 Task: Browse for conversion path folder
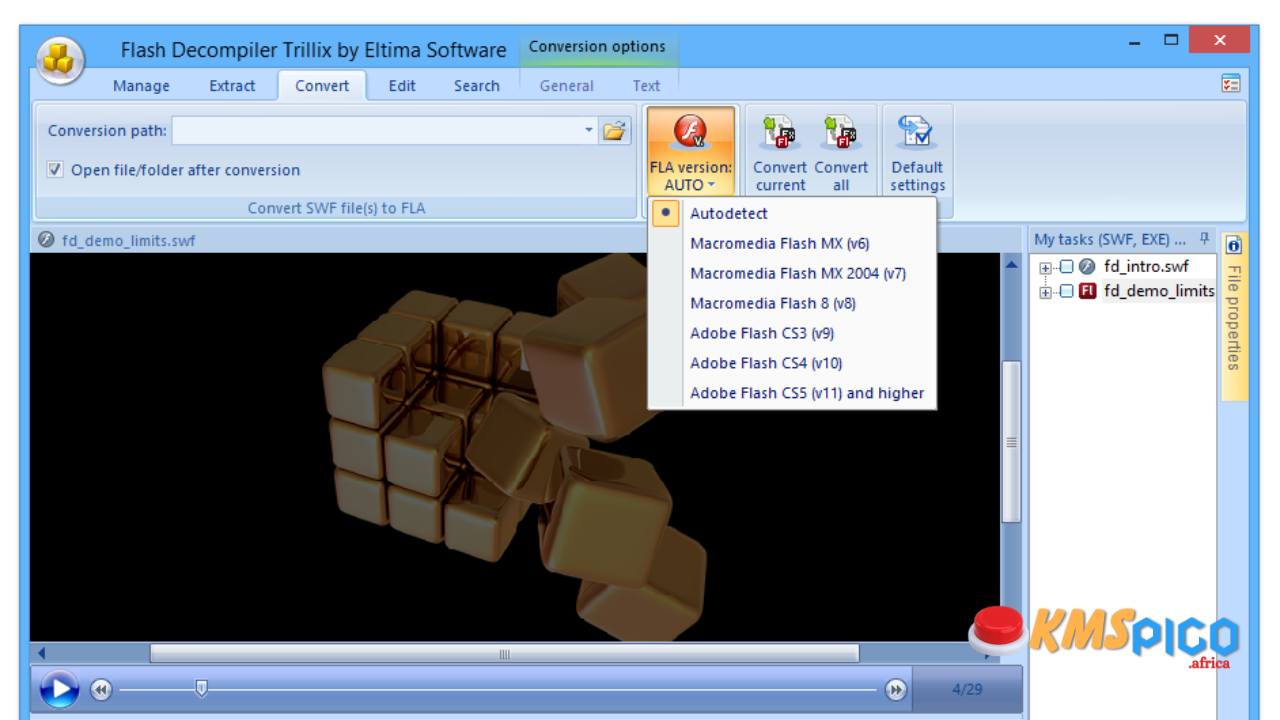tap(614, 130)
